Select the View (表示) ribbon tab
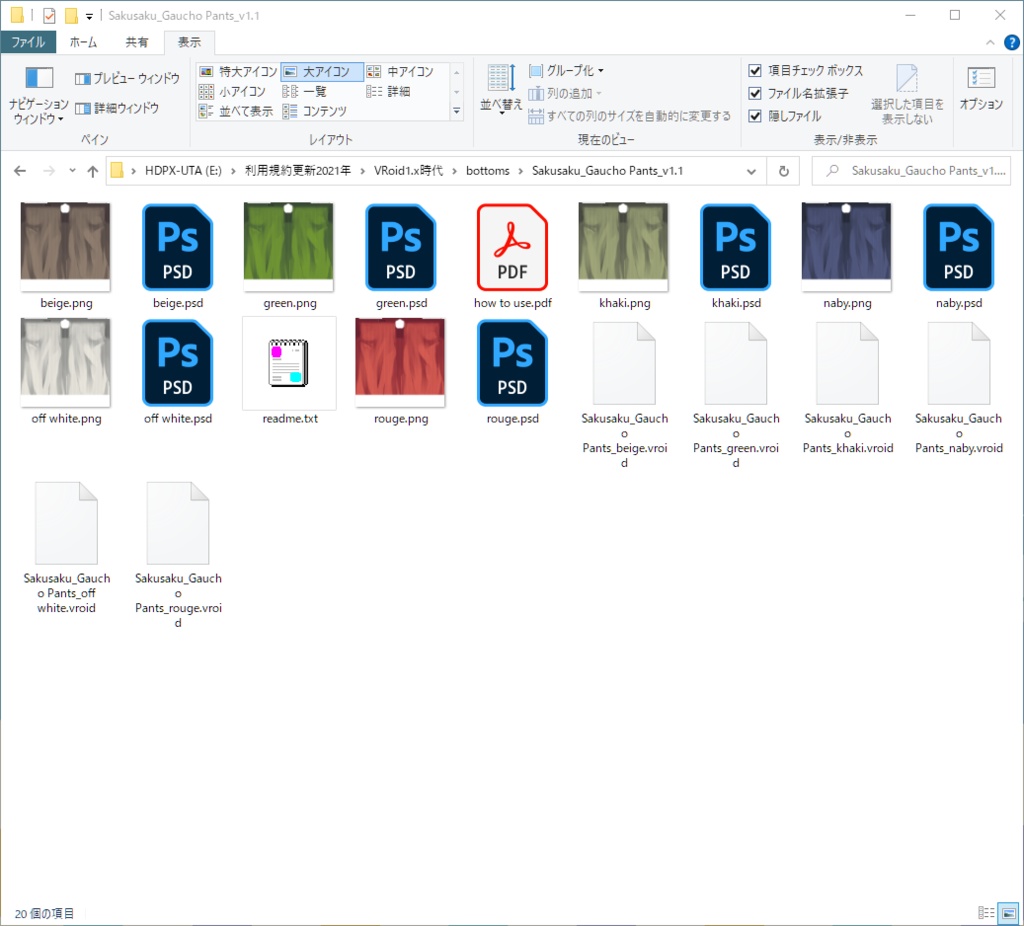This screenshot has width=1024, height=926. click(x=189, y=42)
